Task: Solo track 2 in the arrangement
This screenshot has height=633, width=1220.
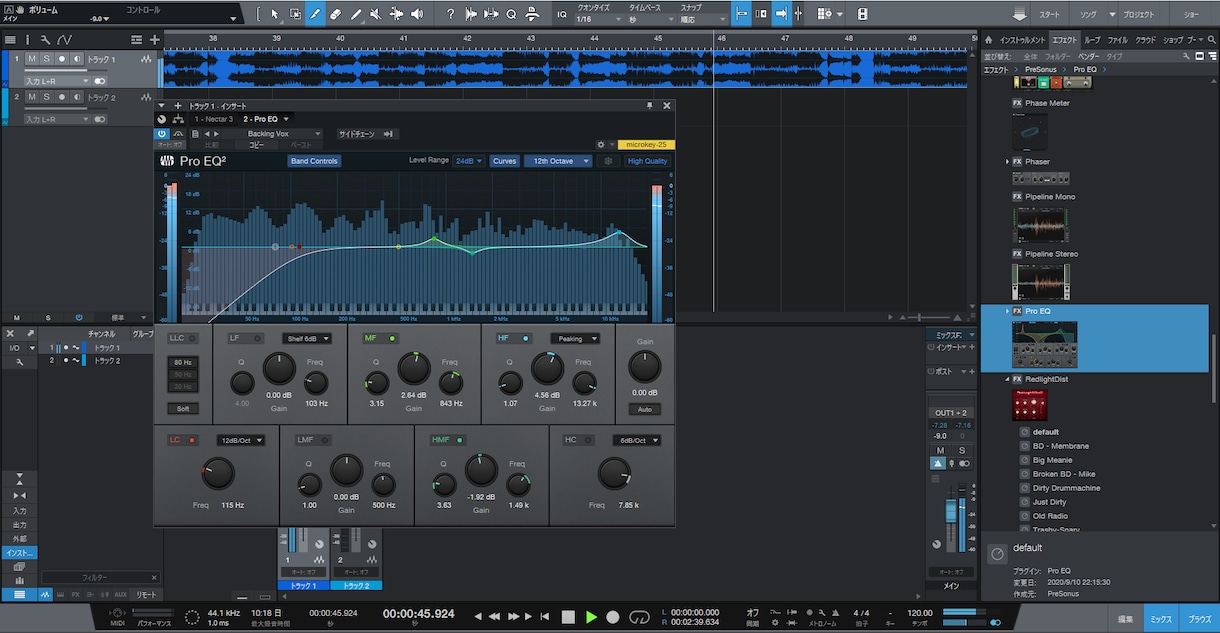Action: click(x=46, y=97)
